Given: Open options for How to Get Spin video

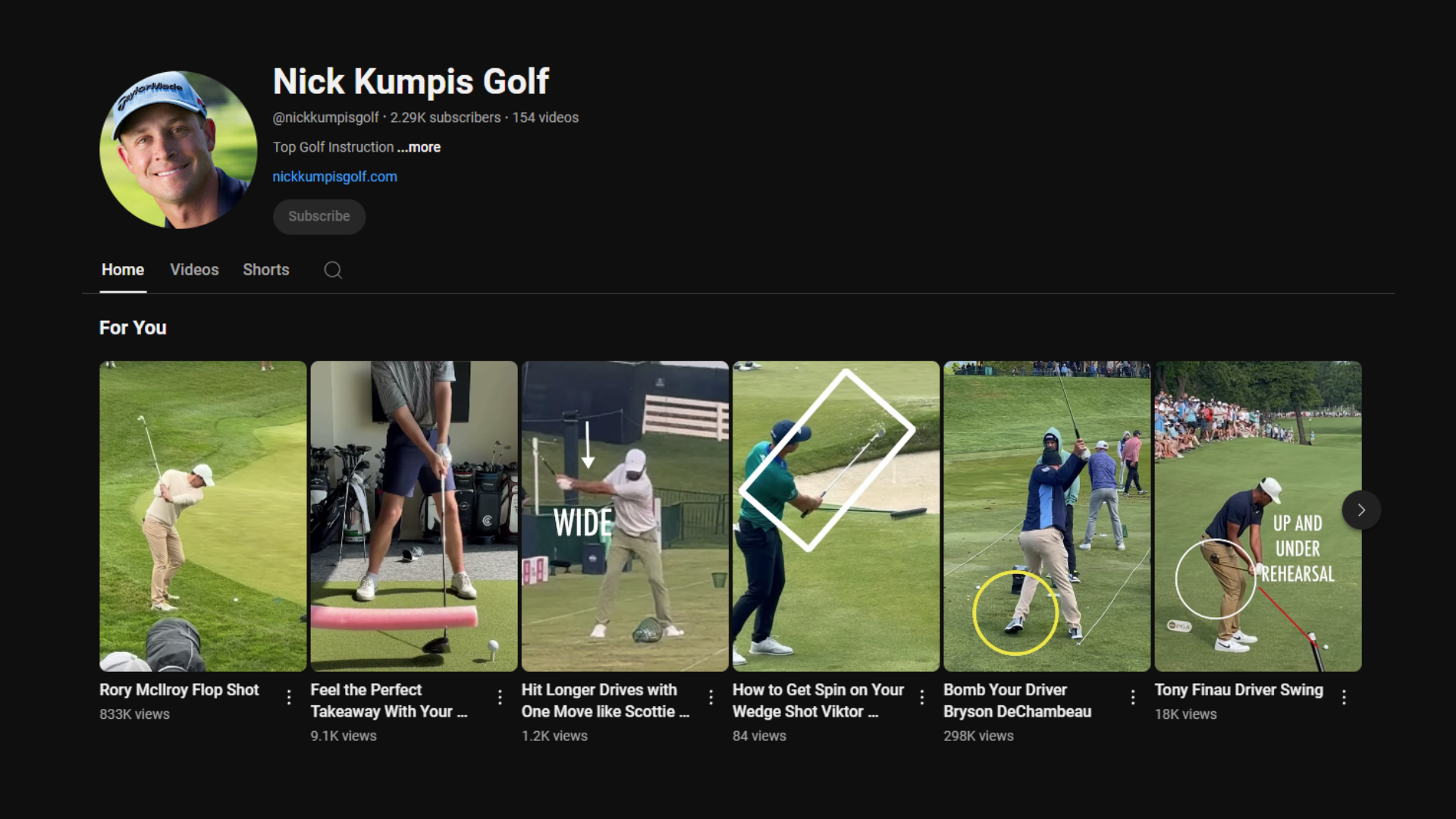Looking at the screenshot, I should tap(921, 697).
